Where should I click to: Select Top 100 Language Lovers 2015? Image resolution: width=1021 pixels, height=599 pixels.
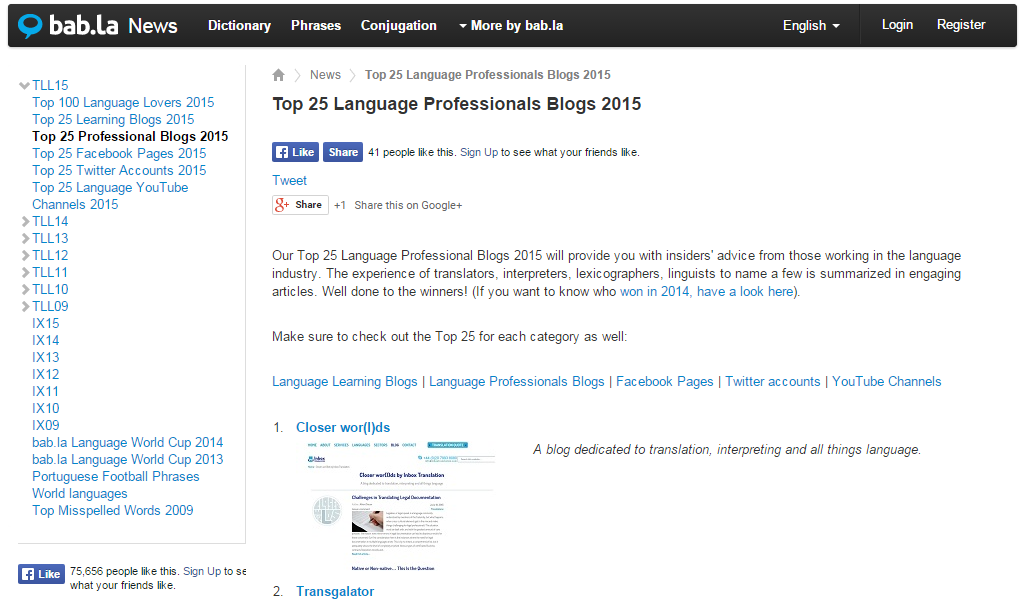click(123, 102)
